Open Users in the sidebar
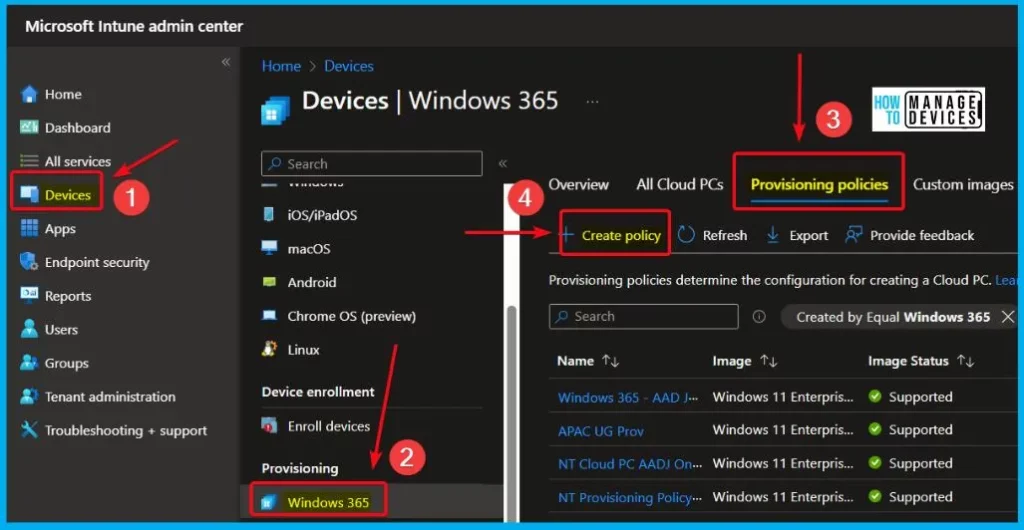The width and height of the screenshot is (1024, 530). [x=49, y=330]
